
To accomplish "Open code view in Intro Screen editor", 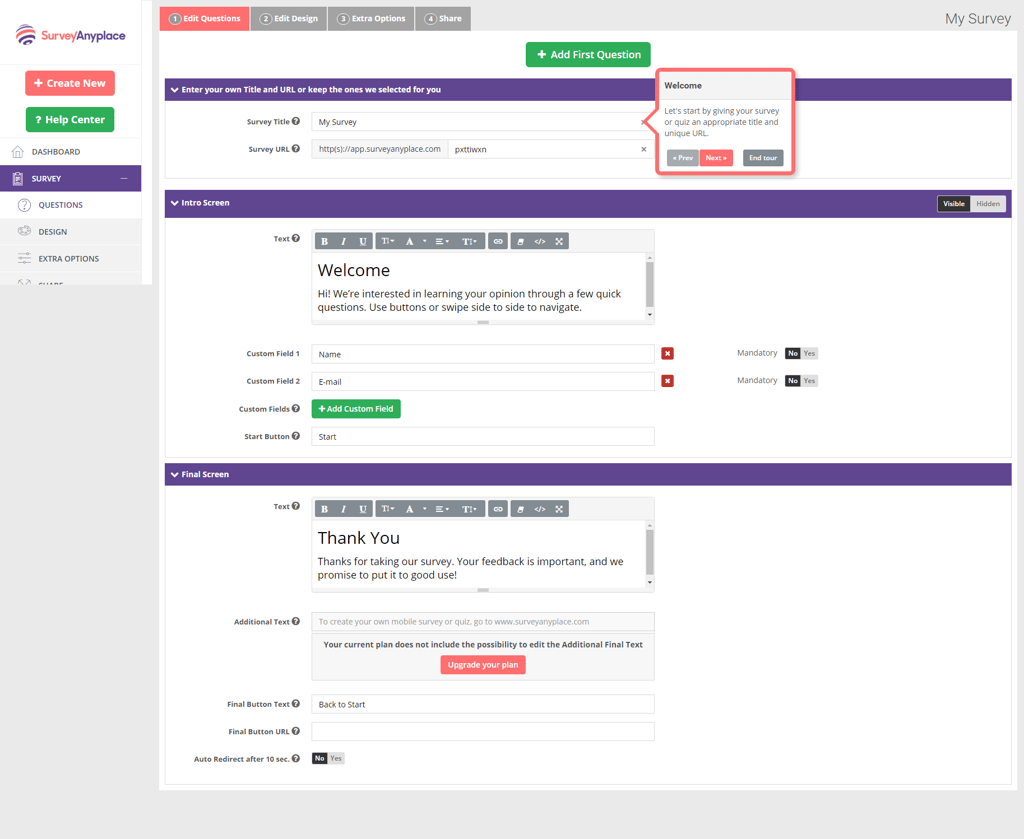I will [539, 242].
